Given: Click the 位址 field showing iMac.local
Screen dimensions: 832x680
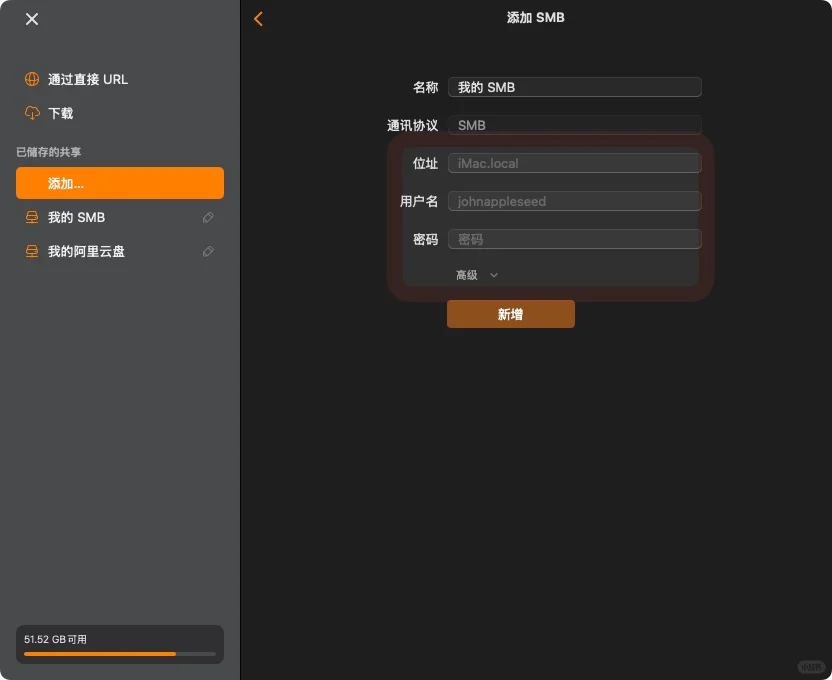Looking at the screenshot, I should coord(574,163).
